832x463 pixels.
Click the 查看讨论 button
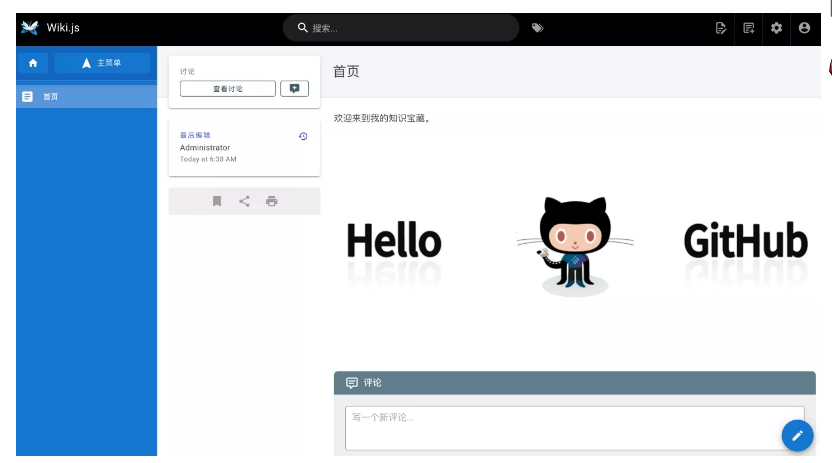[x=228, y=89]
